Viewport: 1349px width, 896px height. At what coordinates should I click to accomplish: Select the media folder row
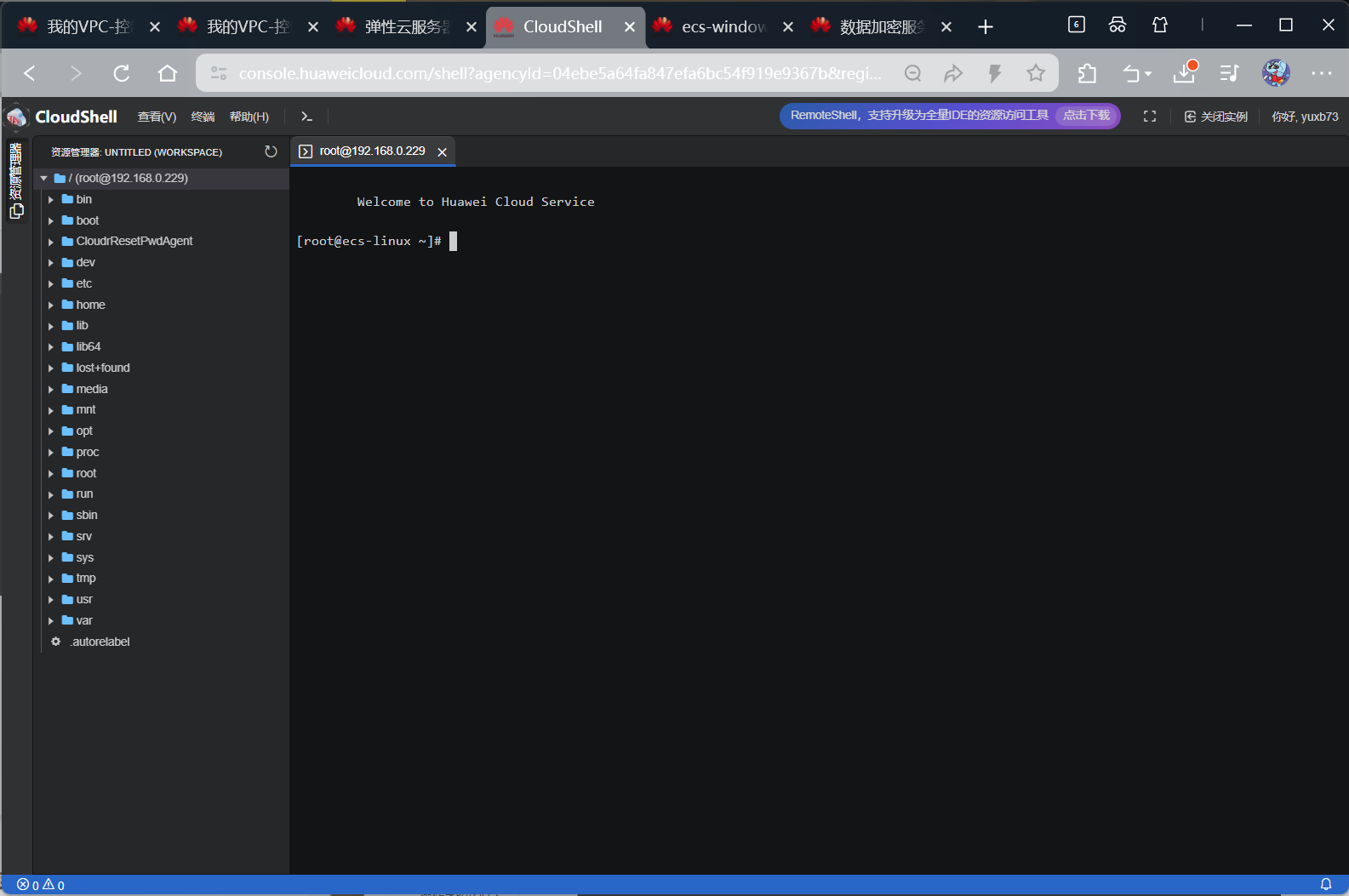point(162,389)
